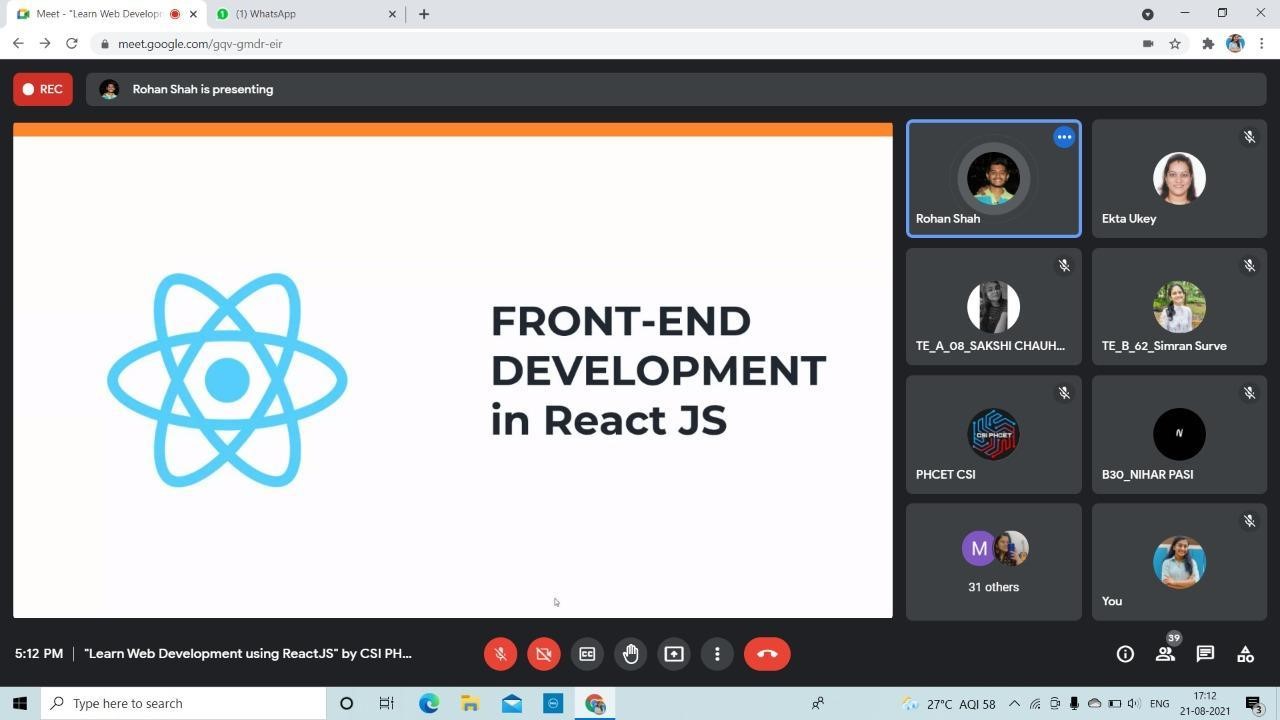Open options on Rohan Shah's tile

(x=1064, y=137)
